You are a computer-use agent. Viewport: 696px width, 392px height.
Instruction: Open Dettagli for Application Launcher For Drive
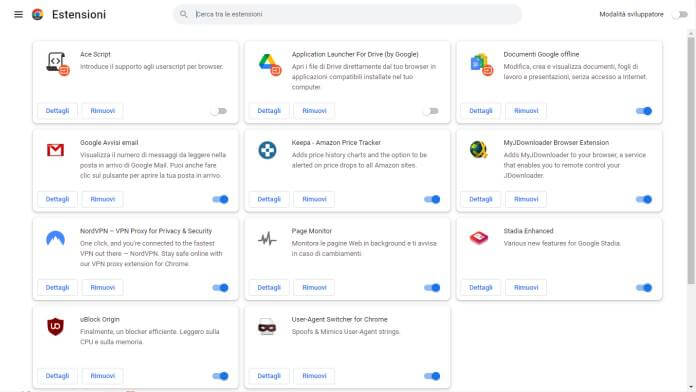pyautogui.click(x=269, y=111)
